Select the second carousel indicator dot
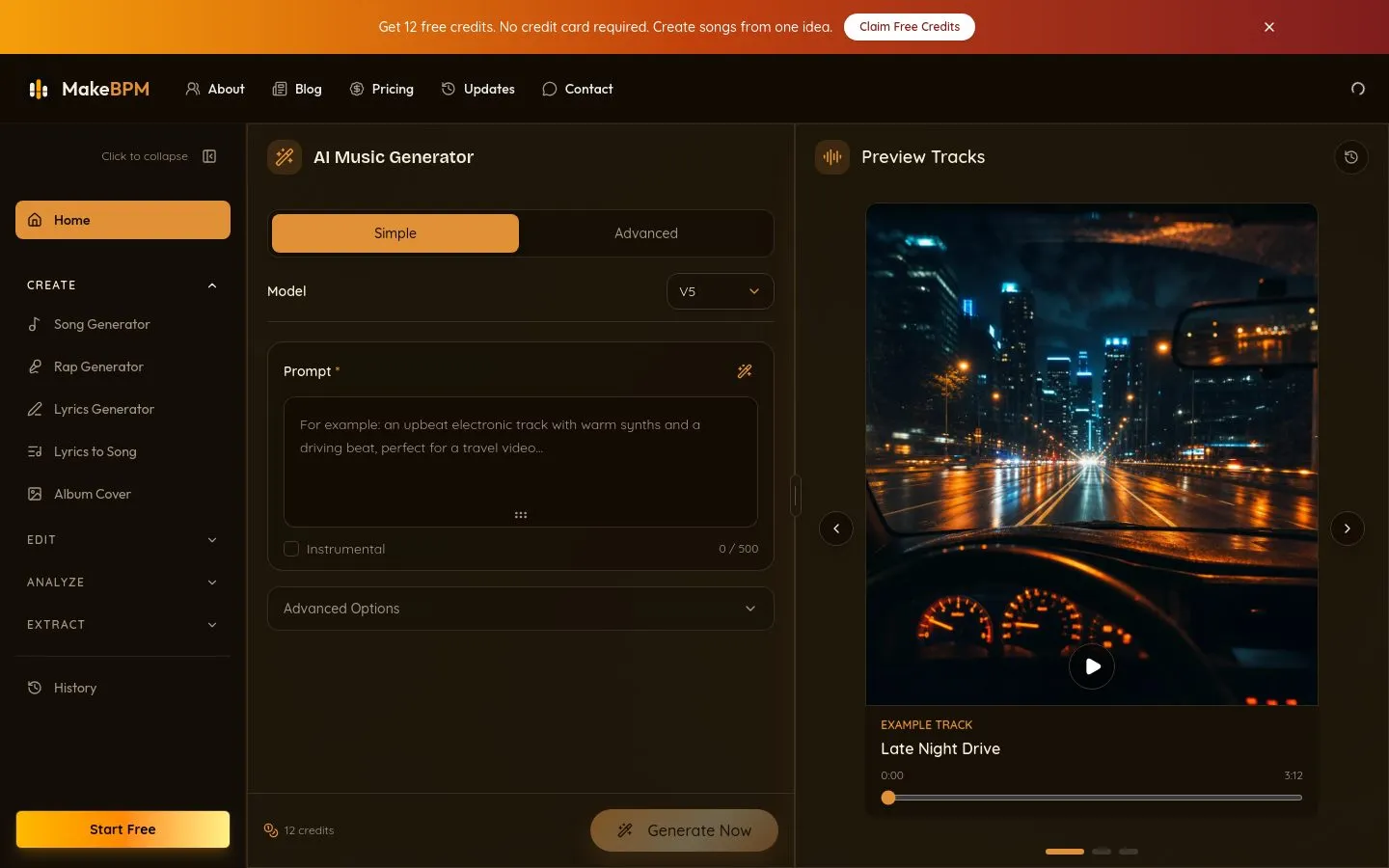 click(1102, 852)
